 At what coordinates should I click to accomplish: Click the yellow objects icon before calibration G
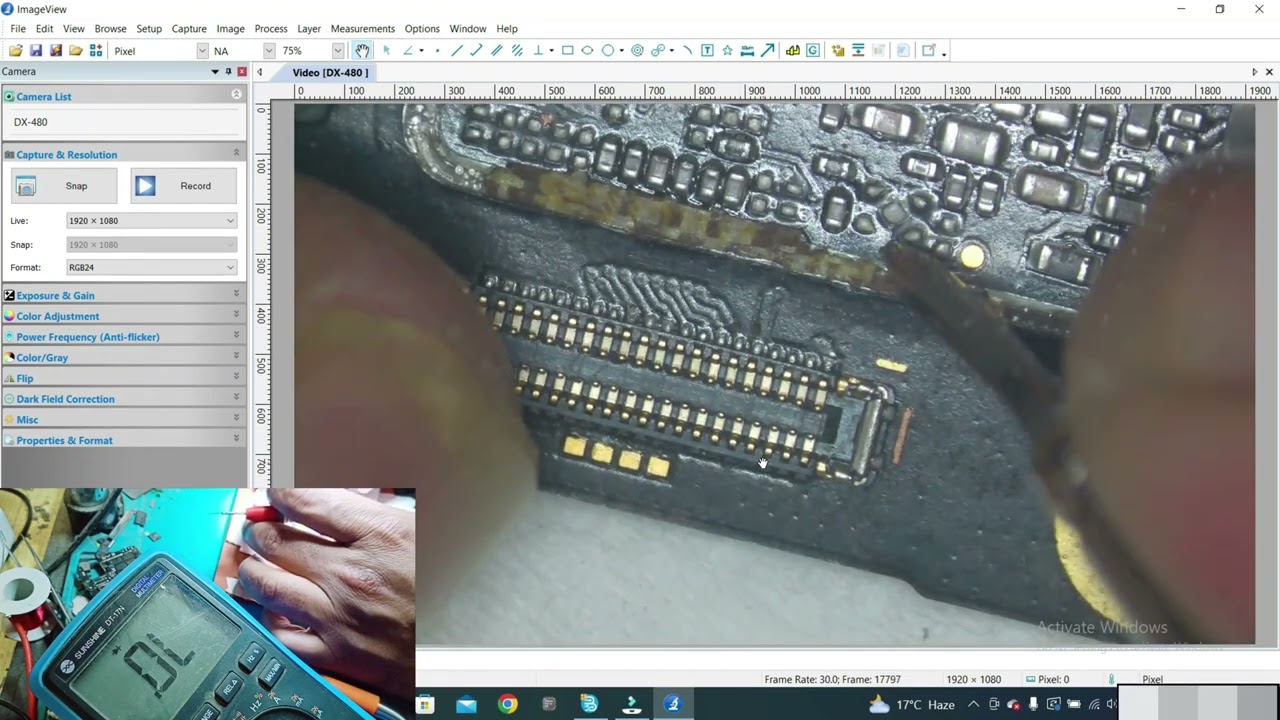[x=793, y=50]
